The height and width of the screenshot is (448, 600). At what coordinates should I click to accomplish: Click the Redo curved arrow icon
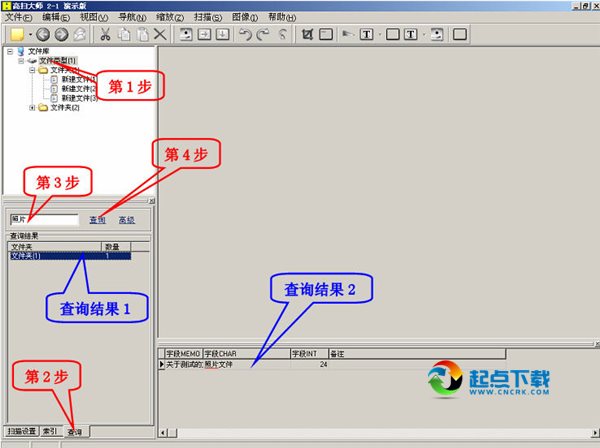click(263, 34)
